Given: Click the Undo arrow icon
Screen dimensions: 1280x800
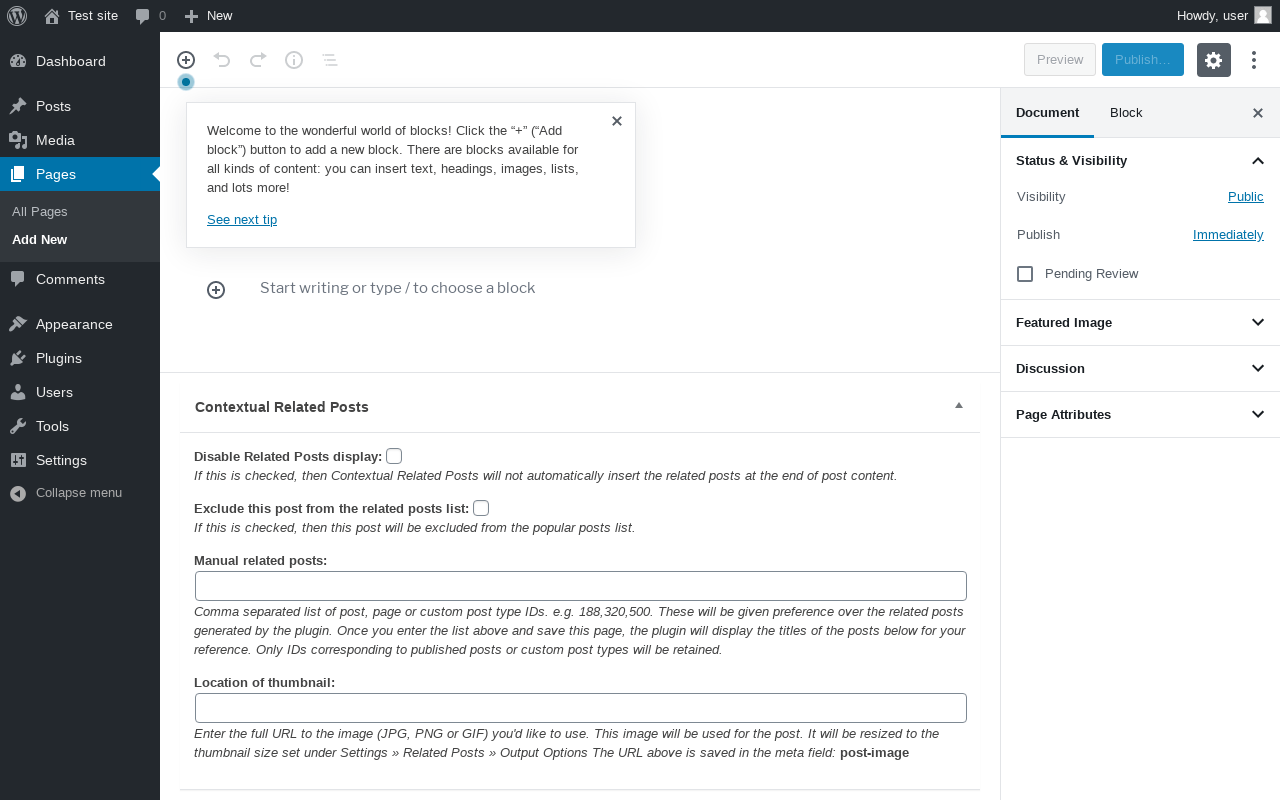Looking at the screenshot, I should [222, 60].
